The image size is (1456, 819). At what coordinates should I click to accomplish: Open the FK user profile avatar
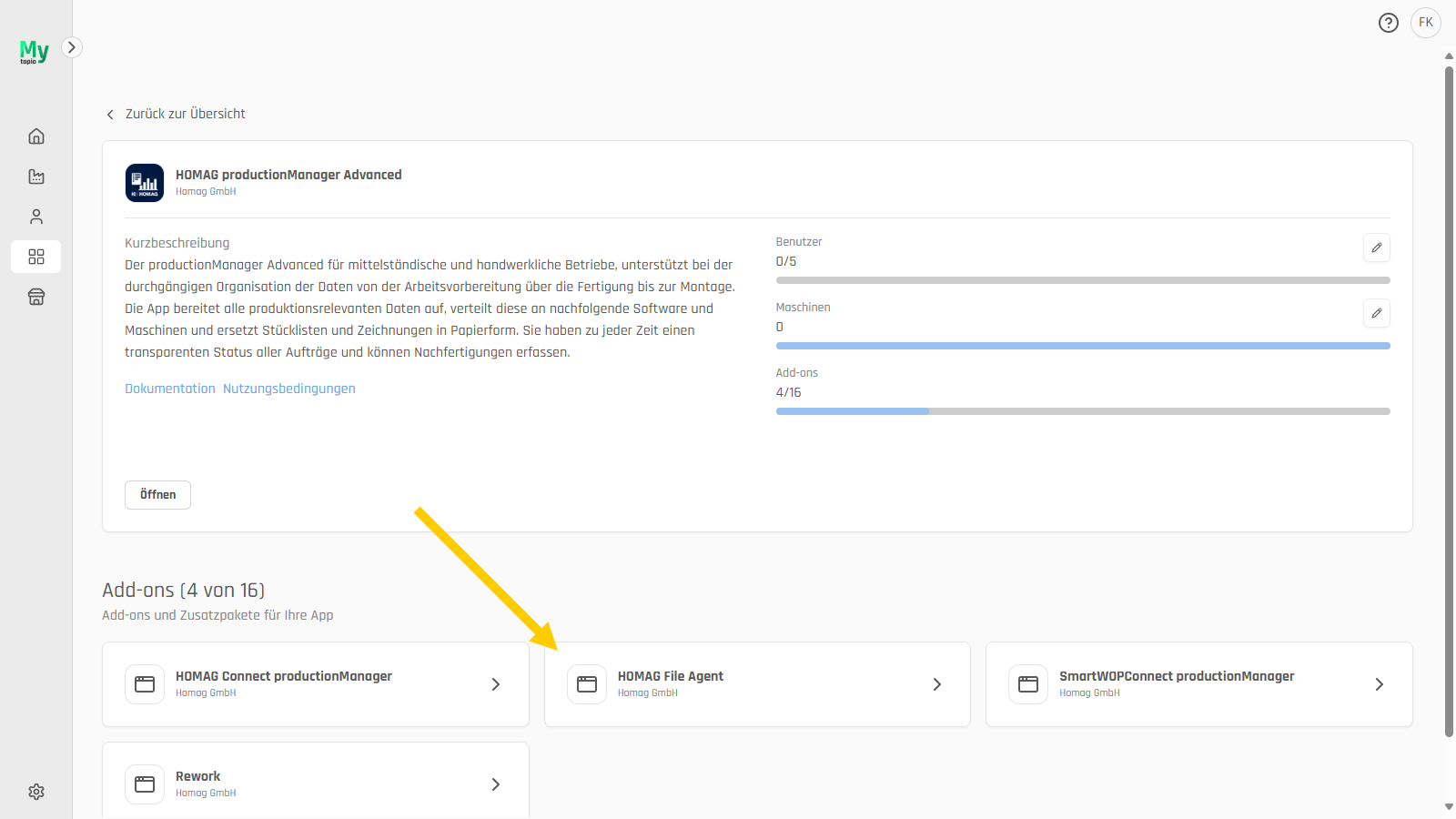(1426, 23)
